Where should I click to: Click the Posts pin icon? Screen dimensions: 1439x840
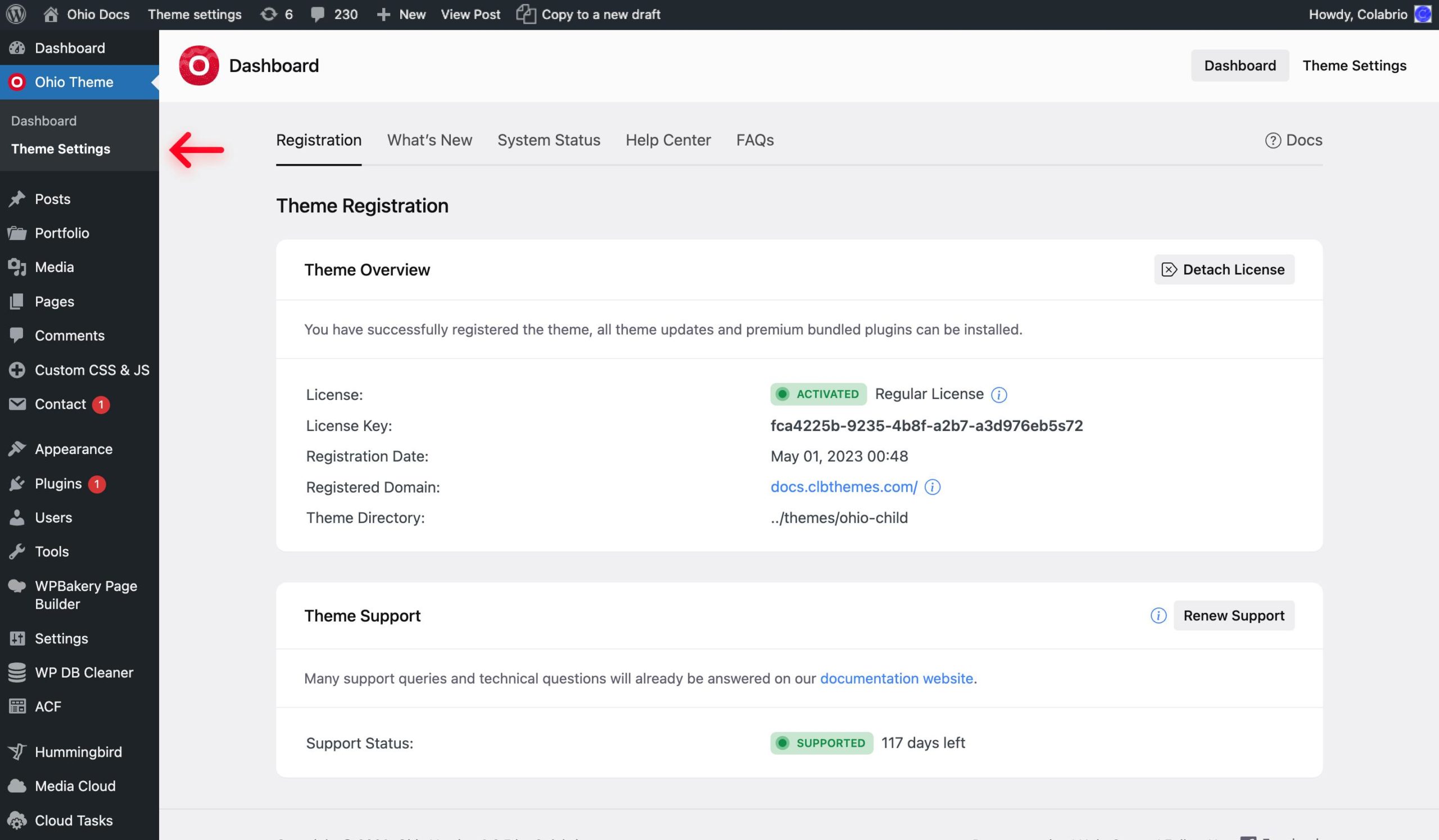click(x=17, y=198)
